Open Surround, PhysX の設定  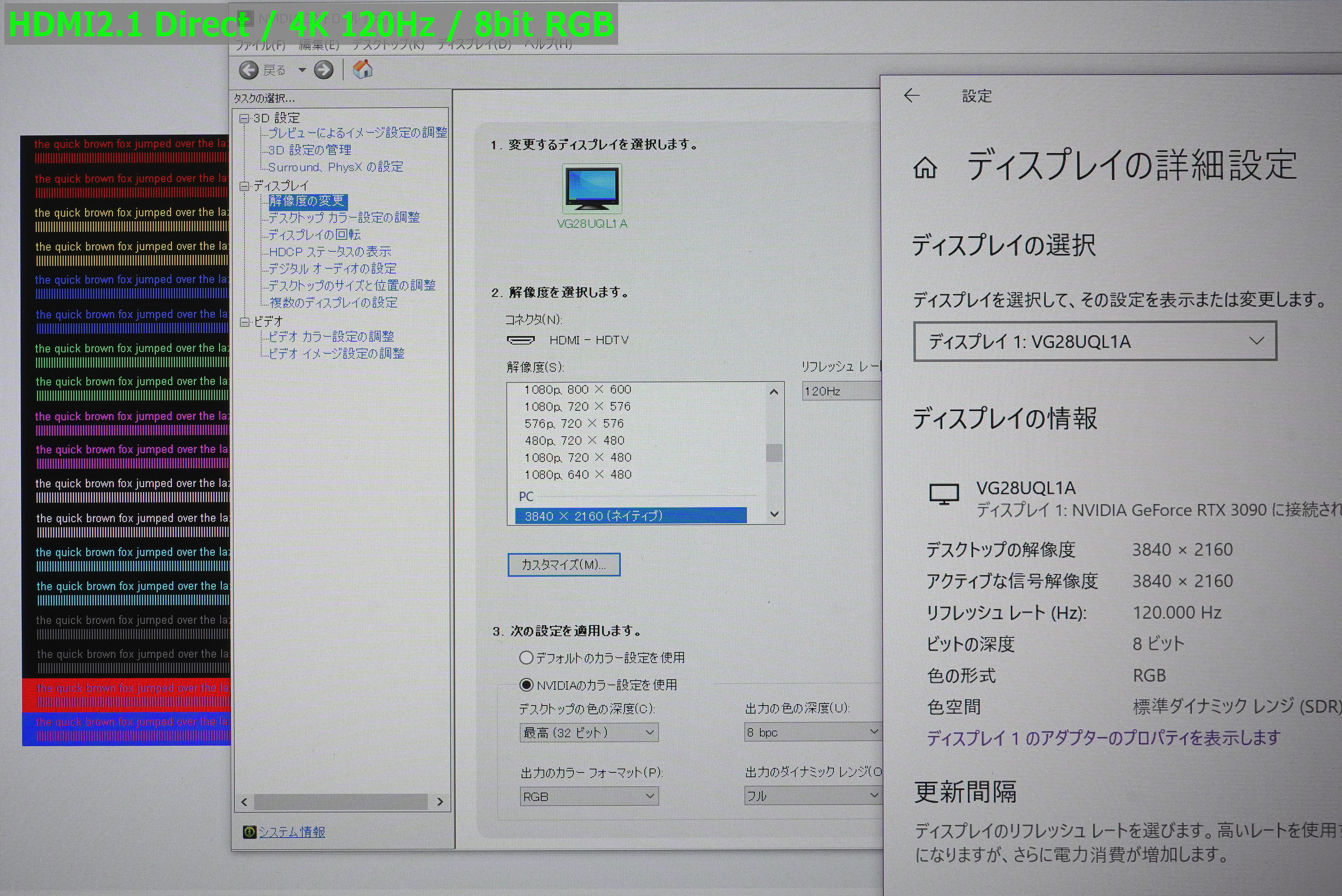(x=335, y=167)
